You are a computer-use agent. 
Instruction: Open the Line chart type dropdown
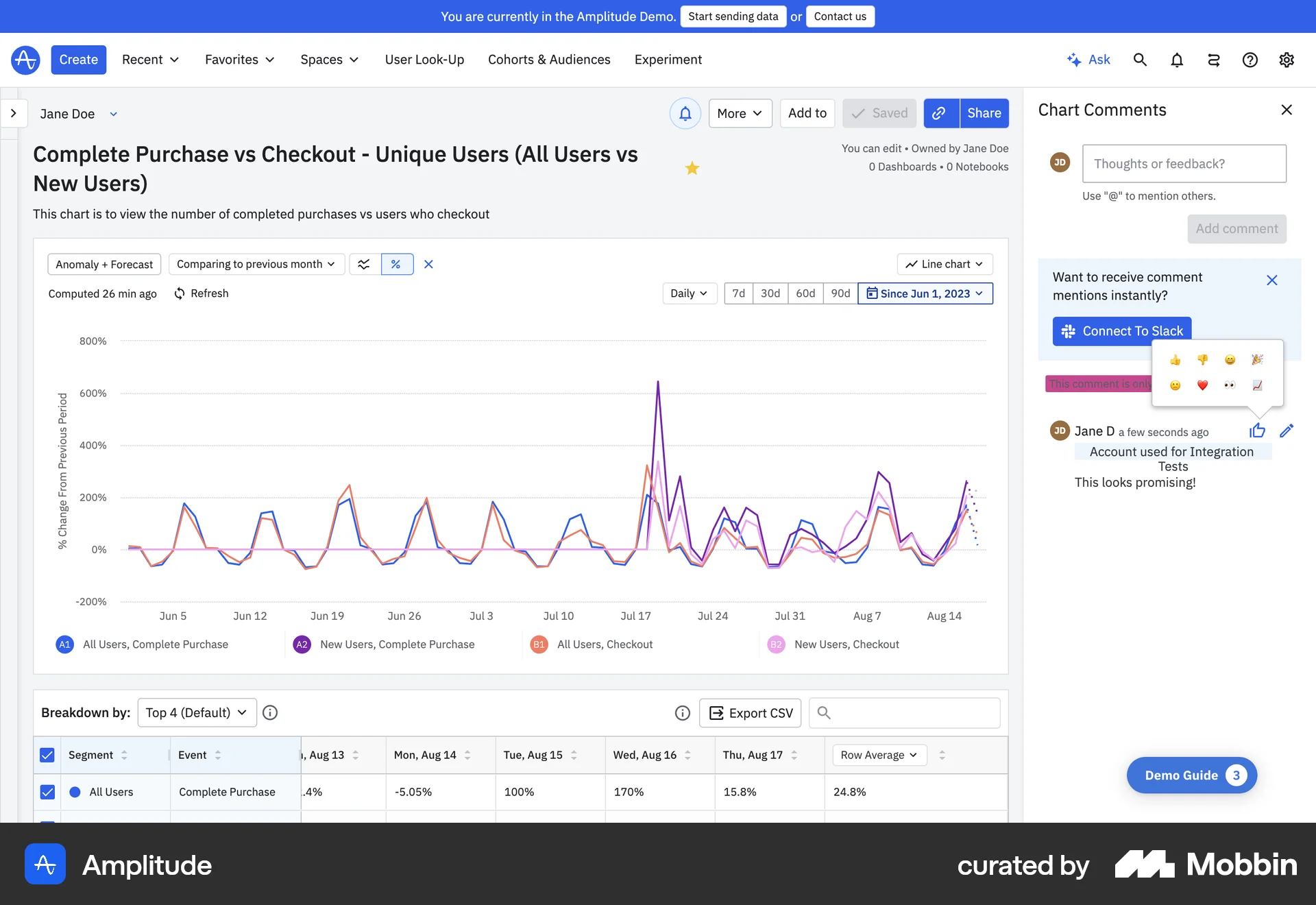[945, 264]
